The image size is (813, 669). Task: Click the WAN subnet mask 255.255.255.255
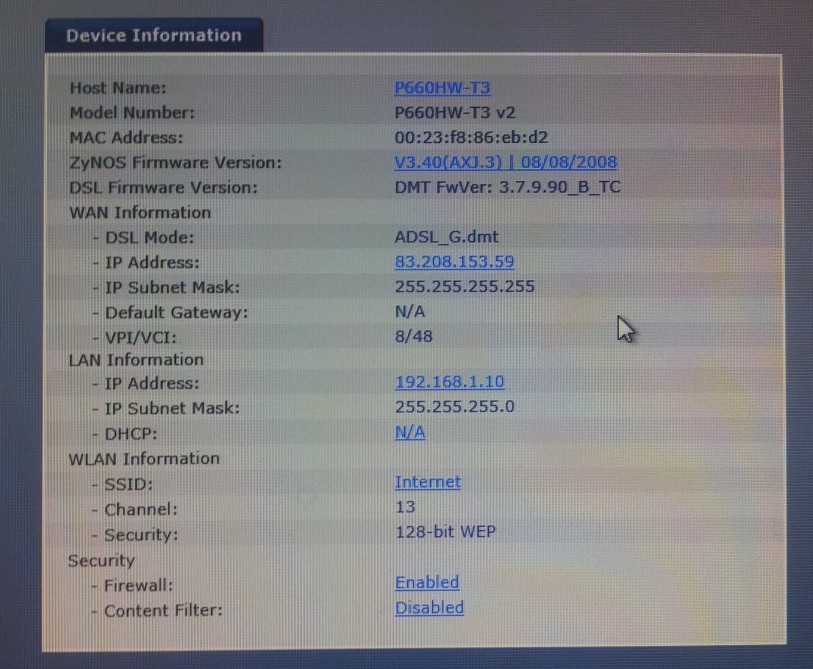[x=464, y=287]
